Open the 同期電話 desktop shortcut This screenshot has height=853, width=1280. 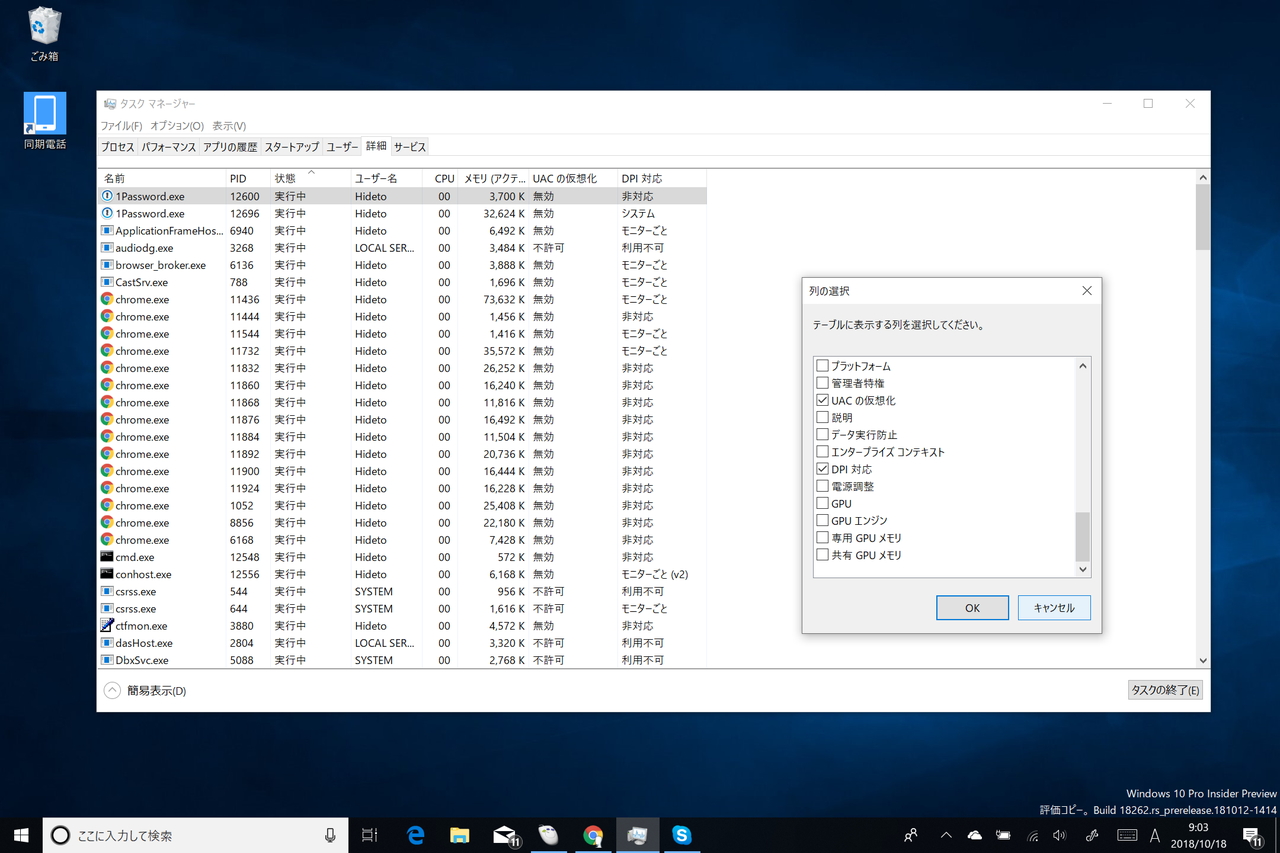point(45,122)
